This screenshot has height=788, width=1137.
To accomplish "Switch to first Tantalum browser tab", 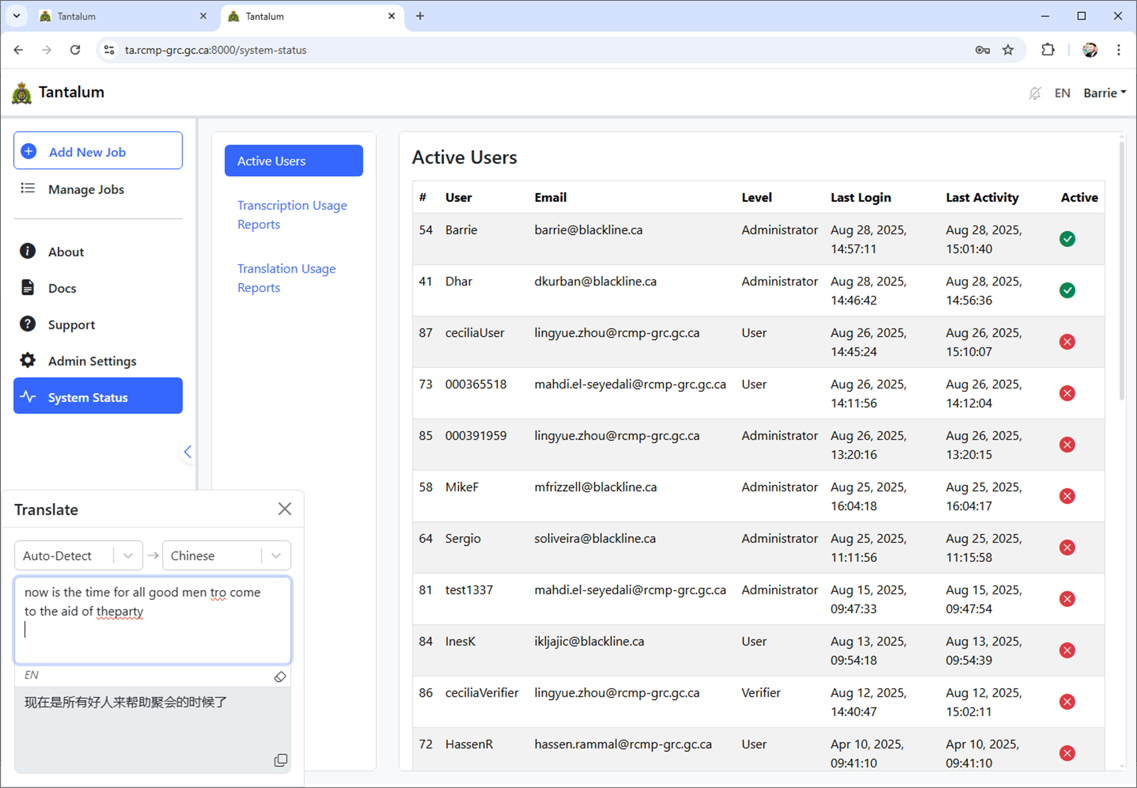I will point(123,16).
